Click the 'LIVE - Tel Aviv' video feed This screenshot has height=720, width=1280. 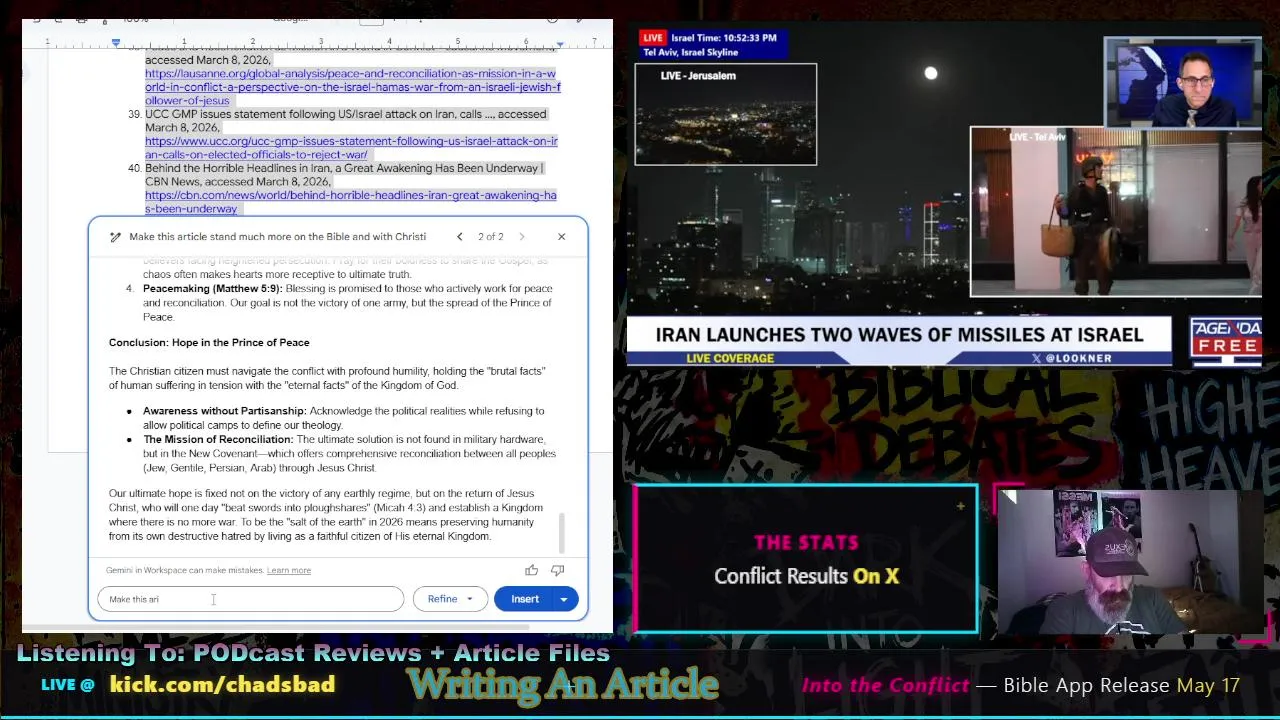click(1116, 212)
